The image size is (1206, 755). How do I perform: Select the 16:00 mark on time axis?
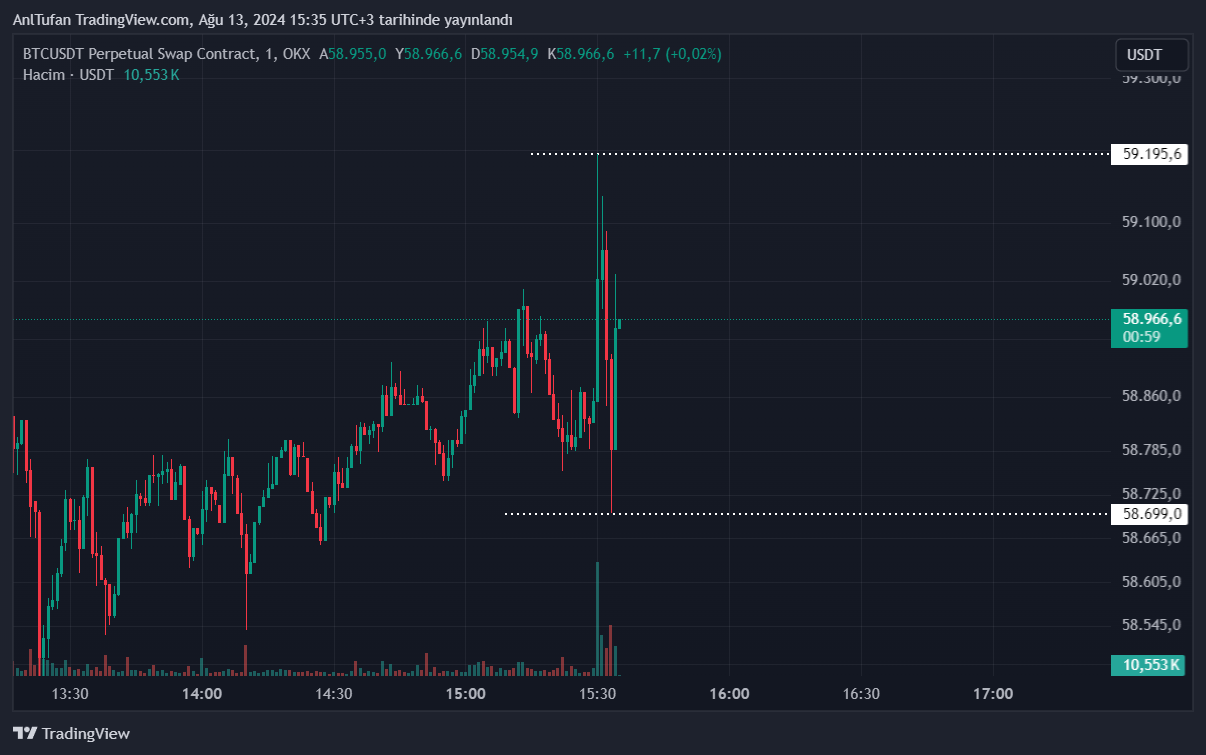click(x=729, y=693)
